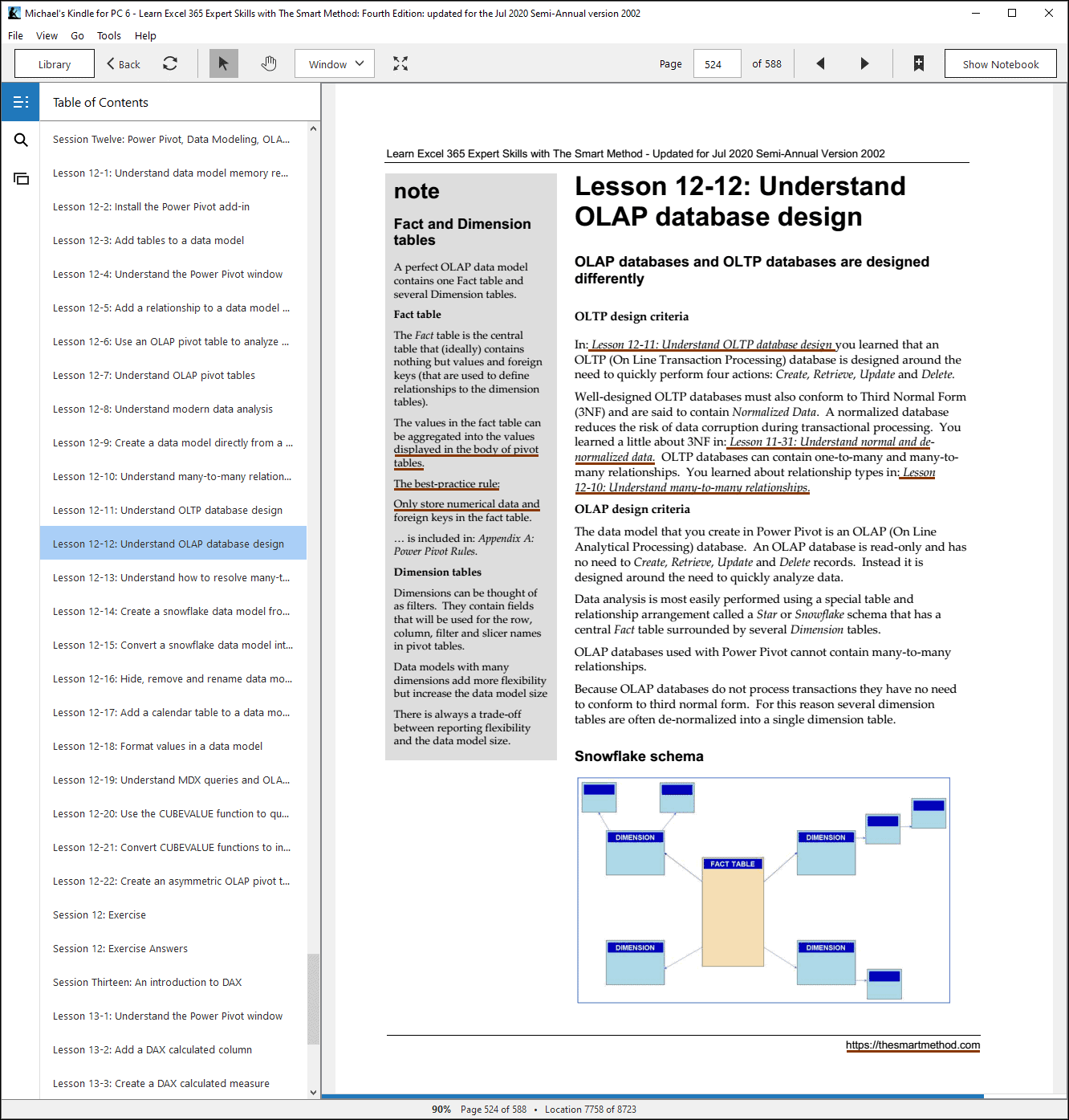Click the snowflake schema diagram image
Screen dimensions: 1069x1120
coord(763,890)
